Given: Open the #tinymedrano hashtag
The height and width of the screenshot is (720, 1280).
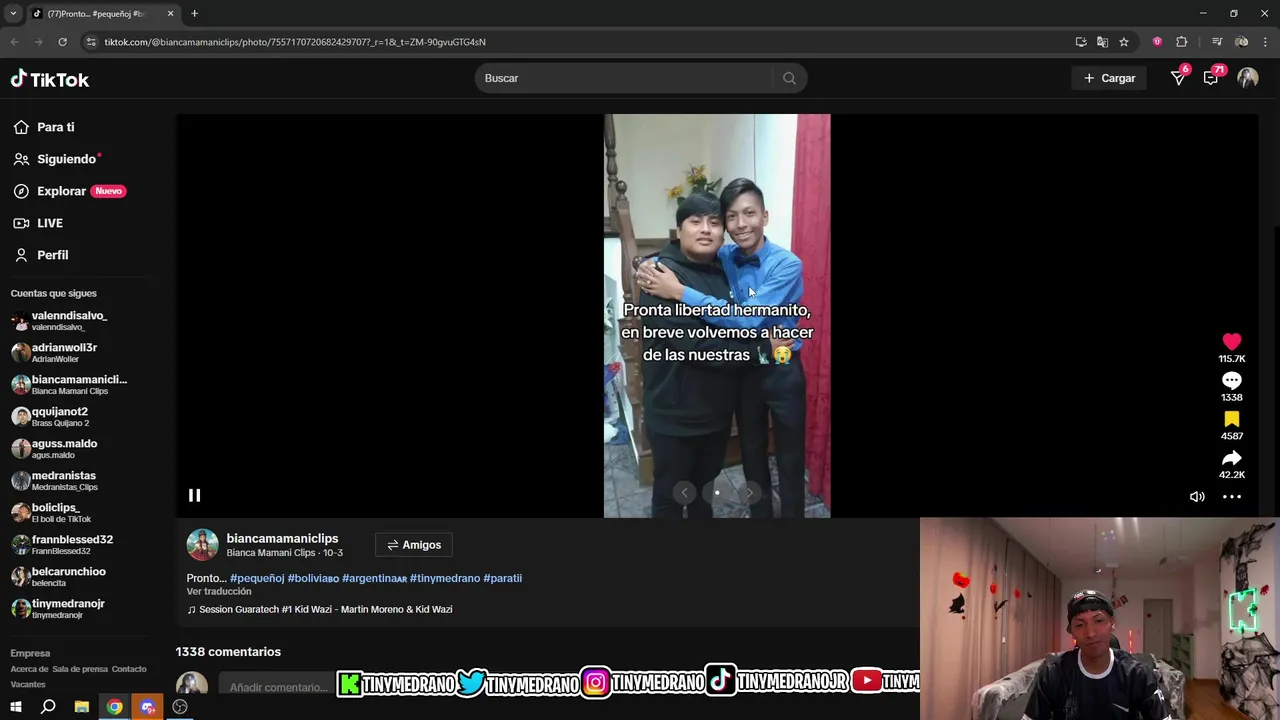Looking at the screenshot, I should tap(445, 578).
